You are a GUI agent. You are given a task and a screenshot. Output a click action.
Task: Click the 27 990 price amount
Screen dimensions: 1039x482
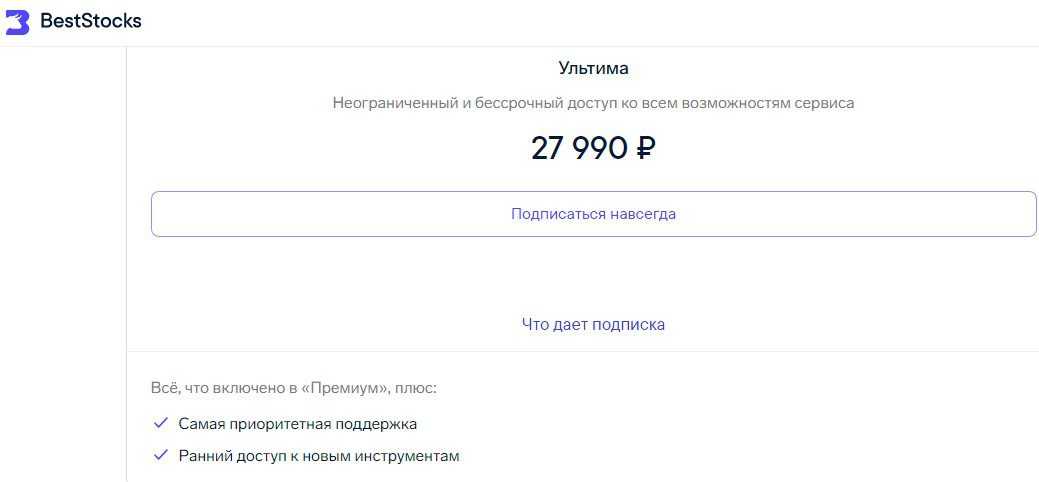[578, 148]
